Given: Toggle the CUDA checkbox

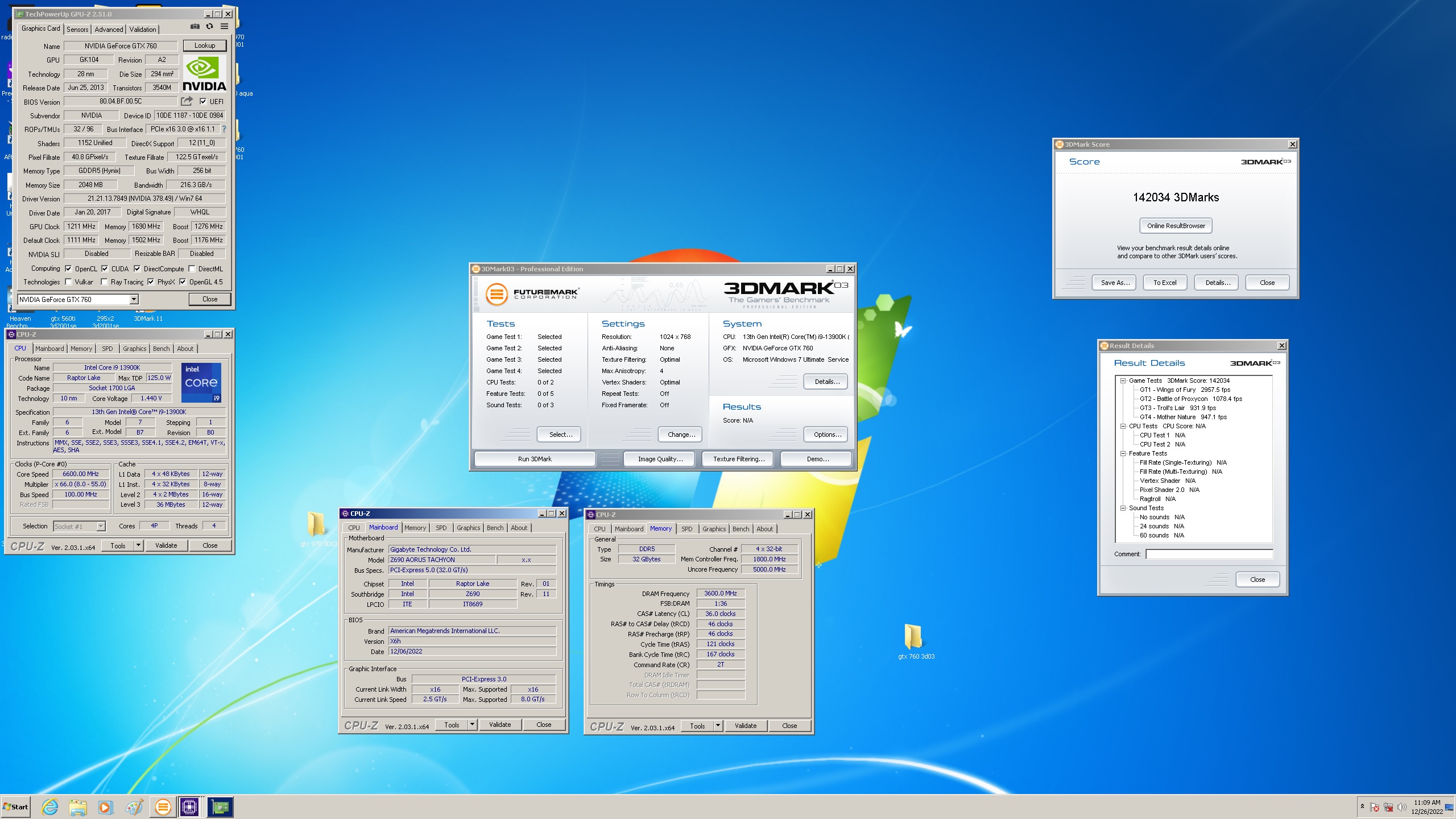Looking at the screenshot, I should [105, 269].
